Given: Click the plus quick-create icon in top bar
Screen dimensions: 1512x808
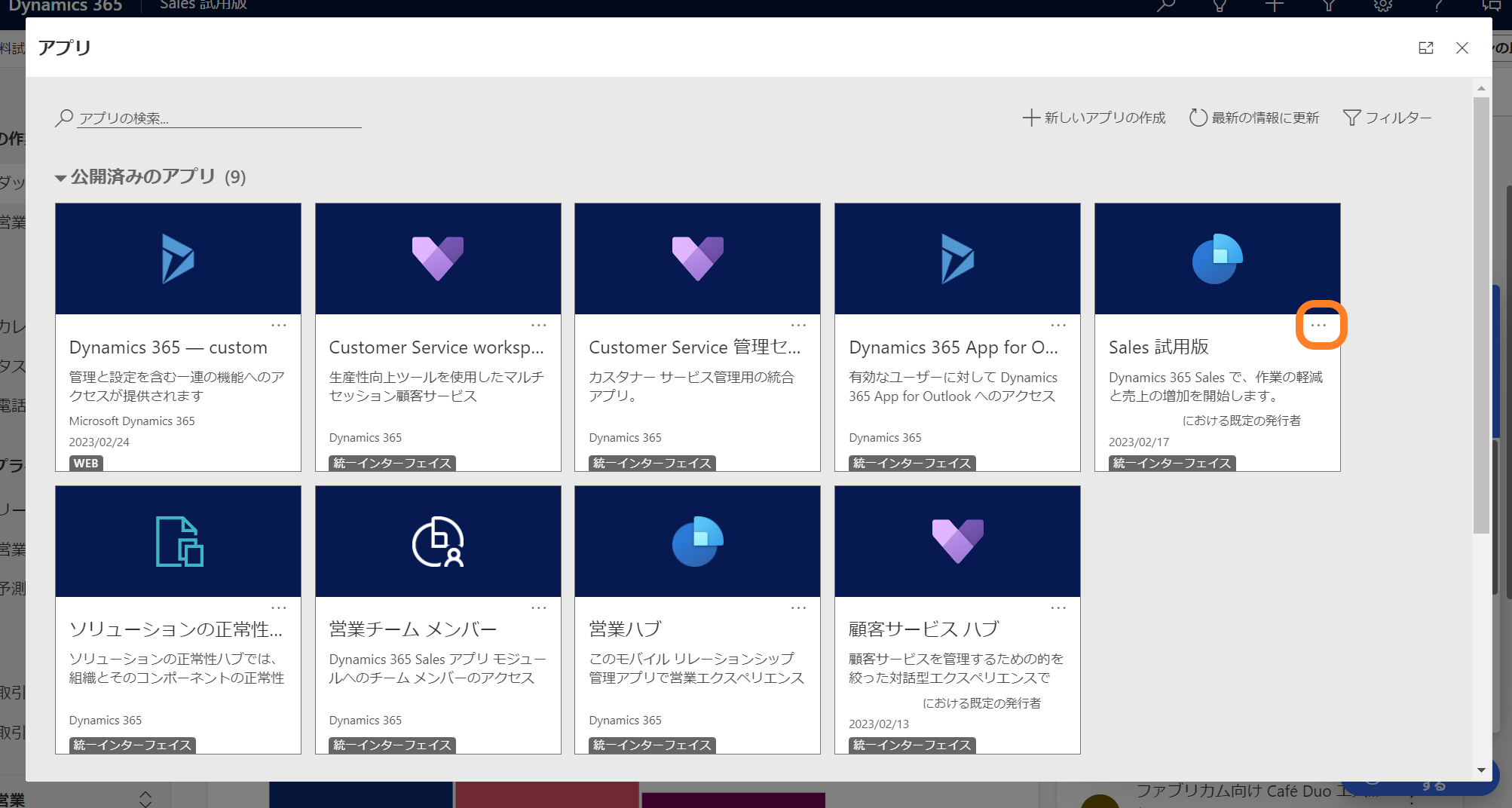Looking at the screenshot, I should [x=1275, y=6].
